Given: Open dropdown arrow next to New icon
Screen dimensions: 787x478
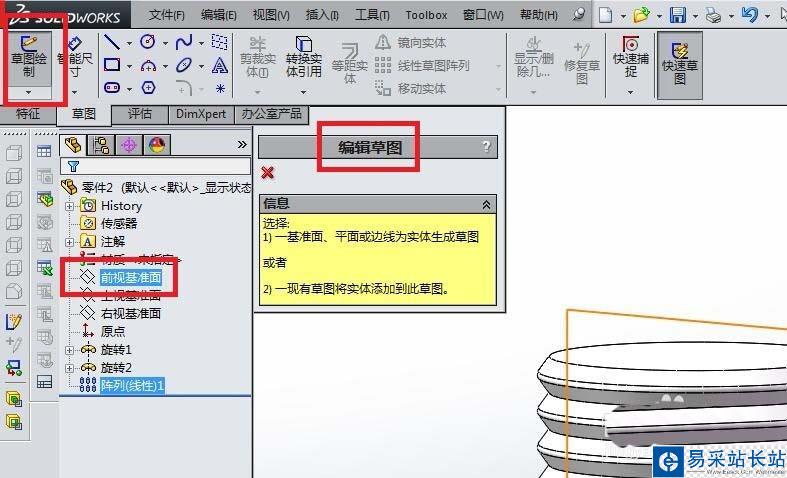Looking at the screenshot, I should pyautogui.click(x=623, y=16).
